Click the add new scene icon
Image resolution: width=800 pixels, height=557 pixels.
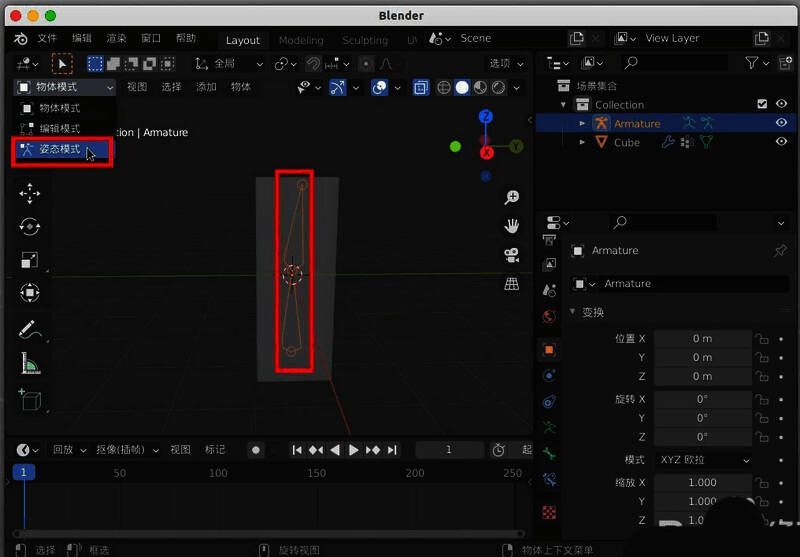coord(577,38)
